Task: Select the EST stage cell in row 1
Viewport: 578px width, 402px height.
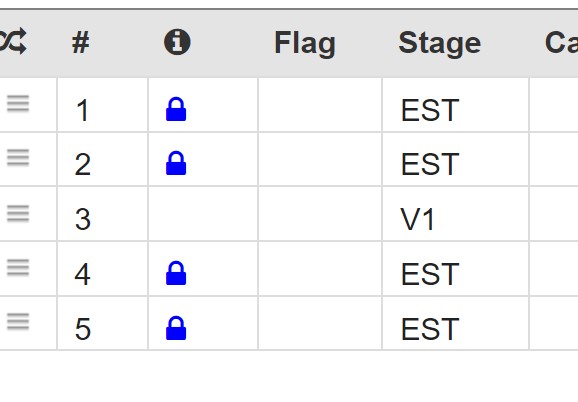Action: click(x=456, y=105)
